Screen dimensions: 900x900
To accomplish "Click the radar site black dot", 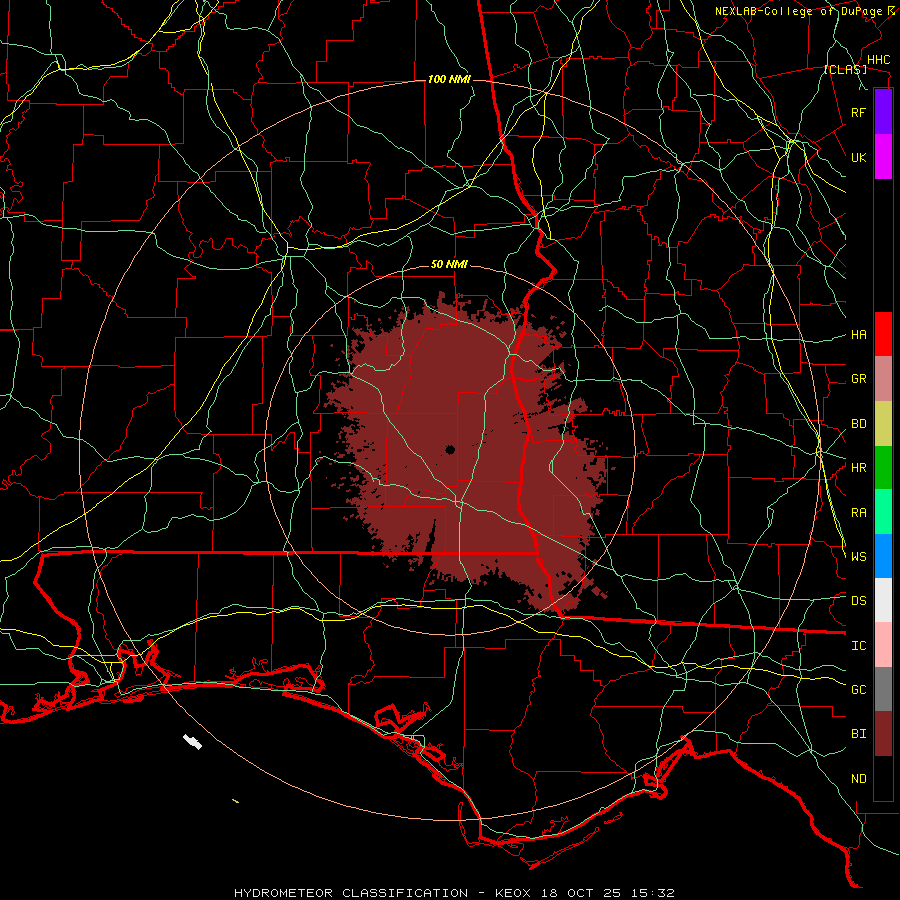I will point(450,449).
